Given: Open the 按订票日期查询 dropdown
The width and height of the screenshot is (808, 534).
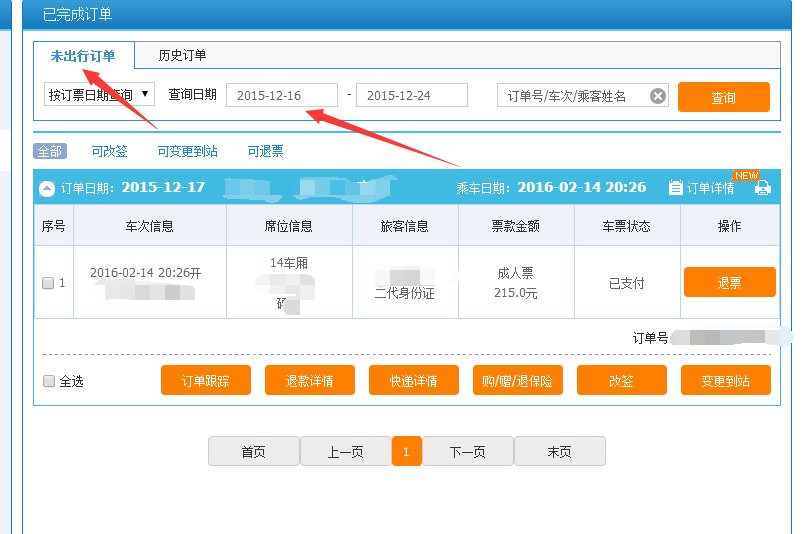Looking at the screenshot, I should pyautogui.click(x=99, y=94).
